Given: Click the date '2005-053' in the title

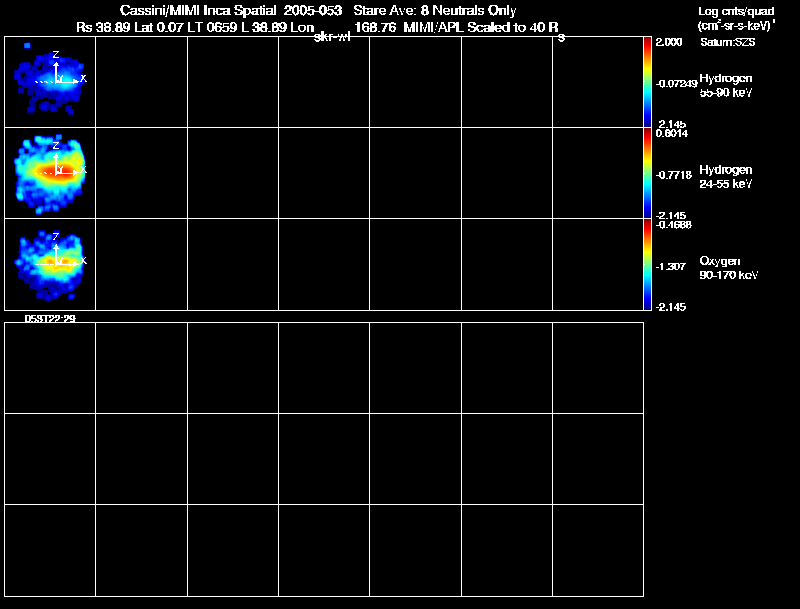Looking at the screenshot, I should point(313,11).
